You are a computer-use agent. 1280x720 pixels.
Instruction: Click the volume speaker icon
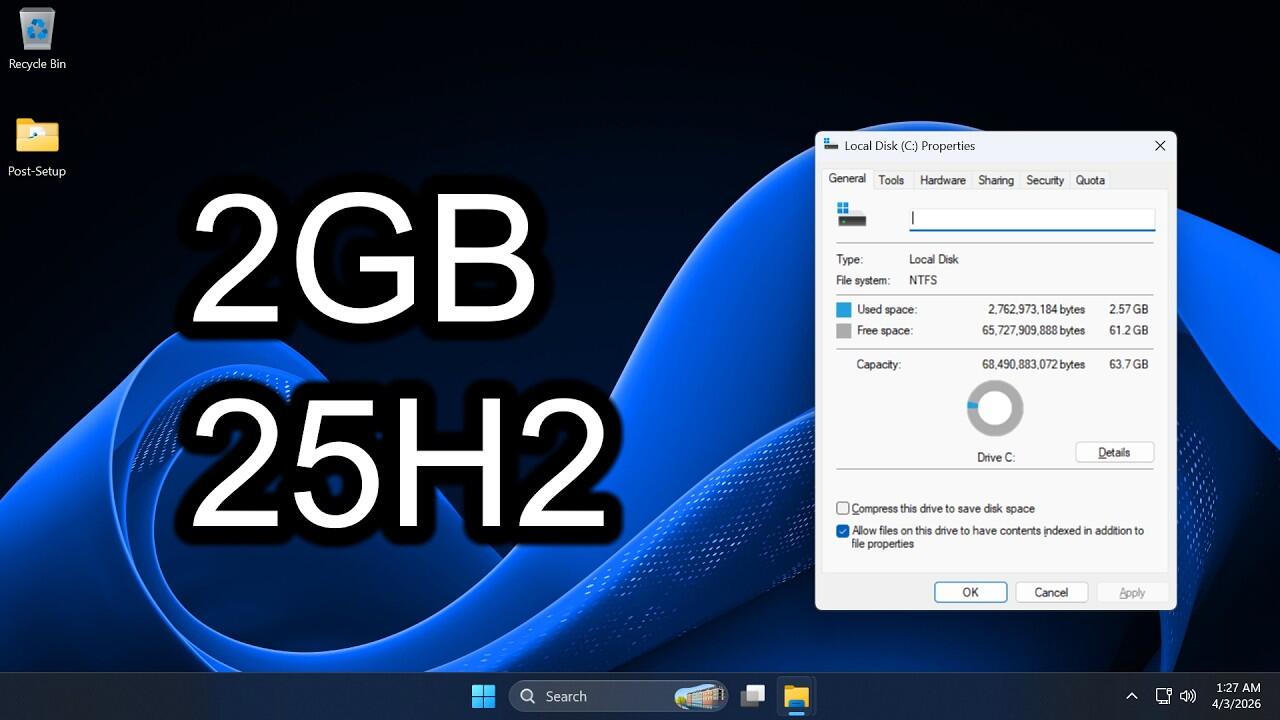click(x=1188, y=696)
